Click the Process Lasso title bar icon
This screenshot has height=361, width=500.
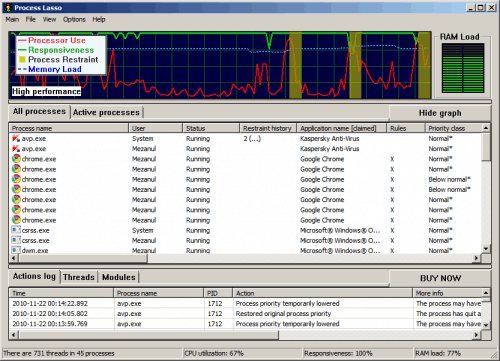(x=8, y=7)
